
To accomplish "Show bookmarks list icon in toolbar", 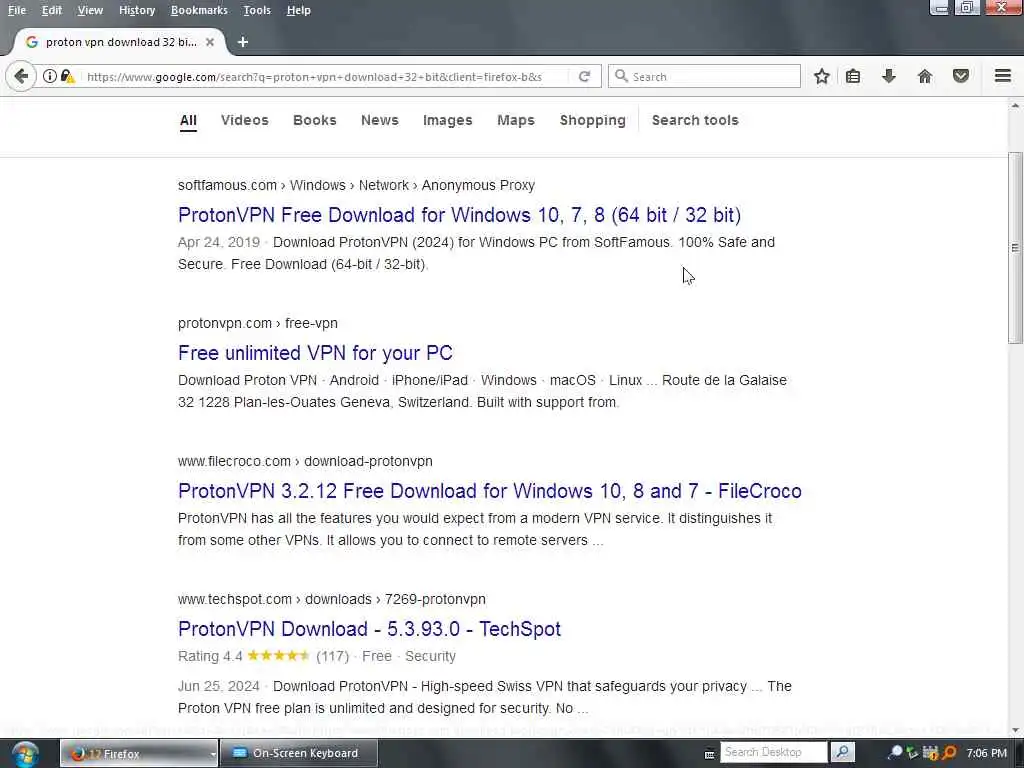I will (853, 76).
